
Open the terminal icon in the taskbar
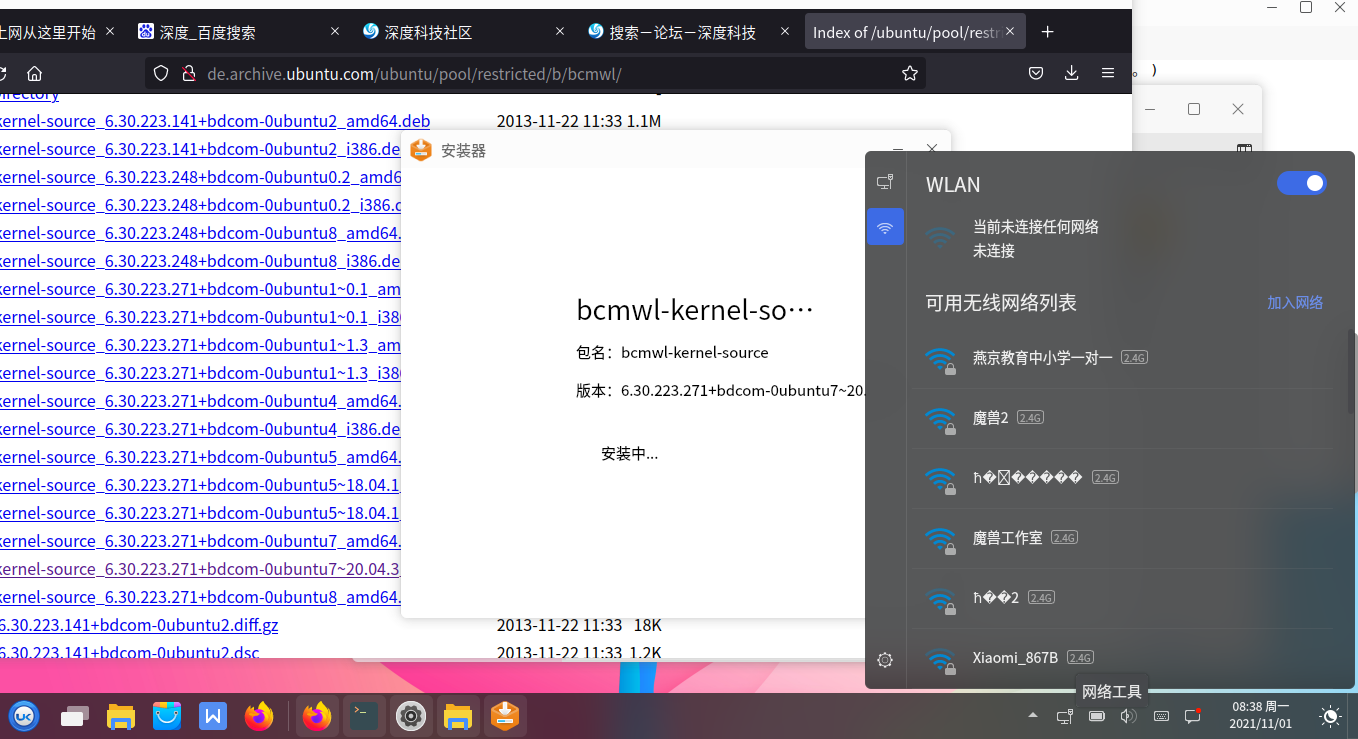[365, 716]
